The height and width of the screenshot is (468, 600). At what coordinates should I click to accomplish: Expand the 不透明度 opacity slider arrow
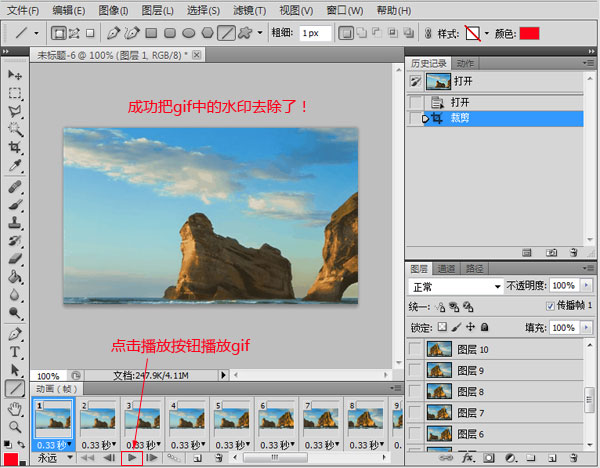(x=584, y=286)
